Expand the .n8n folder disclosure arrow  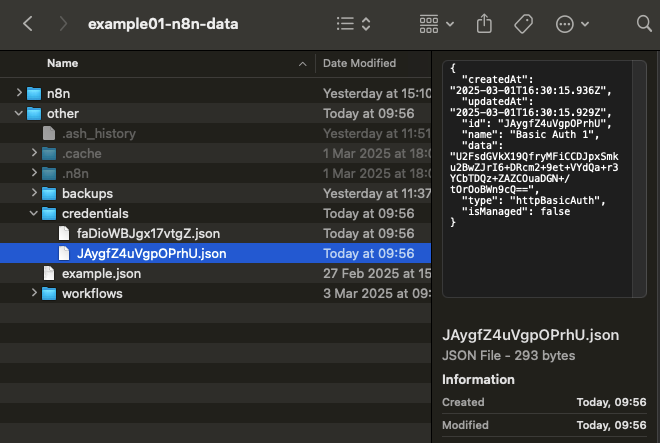tap(34, 173)
